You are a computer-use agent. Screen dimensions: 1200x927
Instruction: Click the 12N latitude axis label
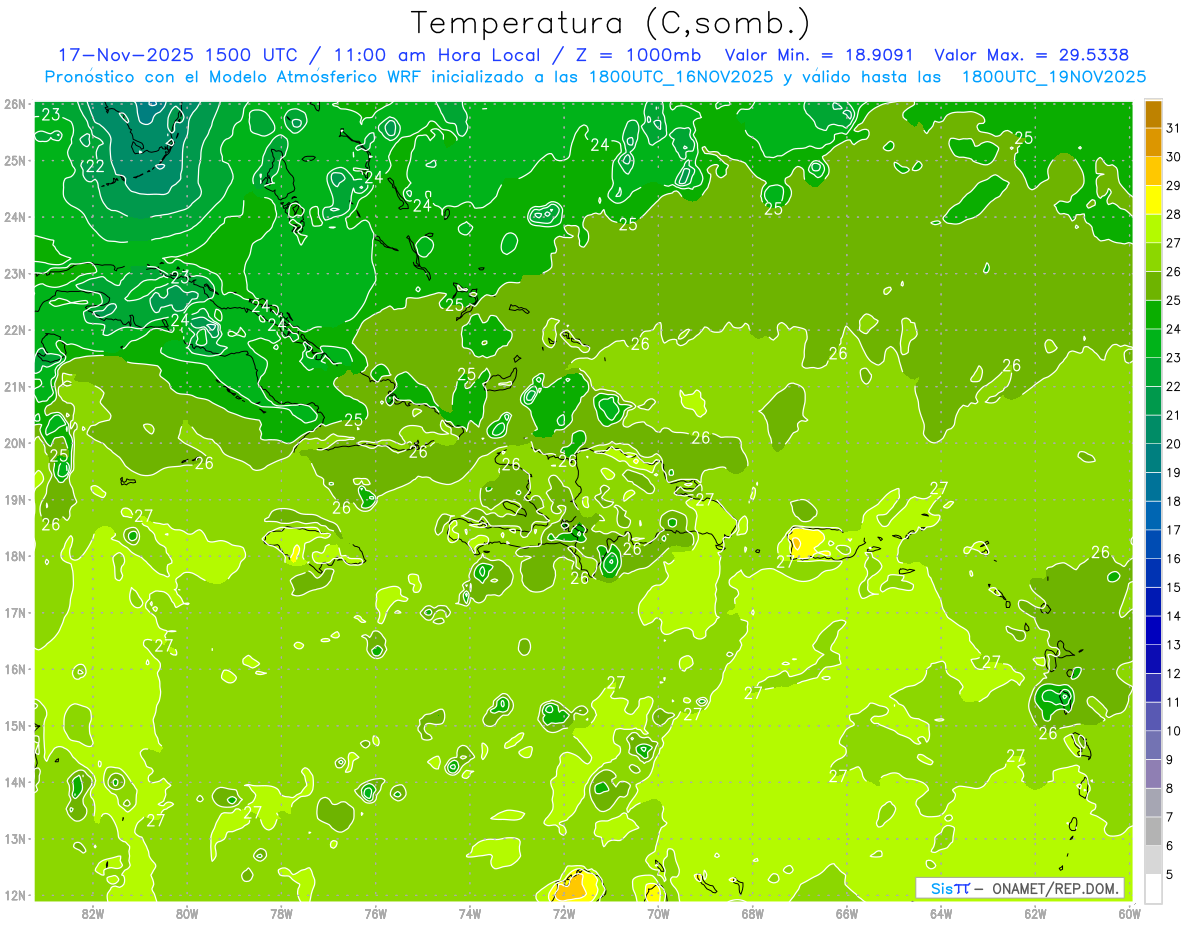point(15,895)
